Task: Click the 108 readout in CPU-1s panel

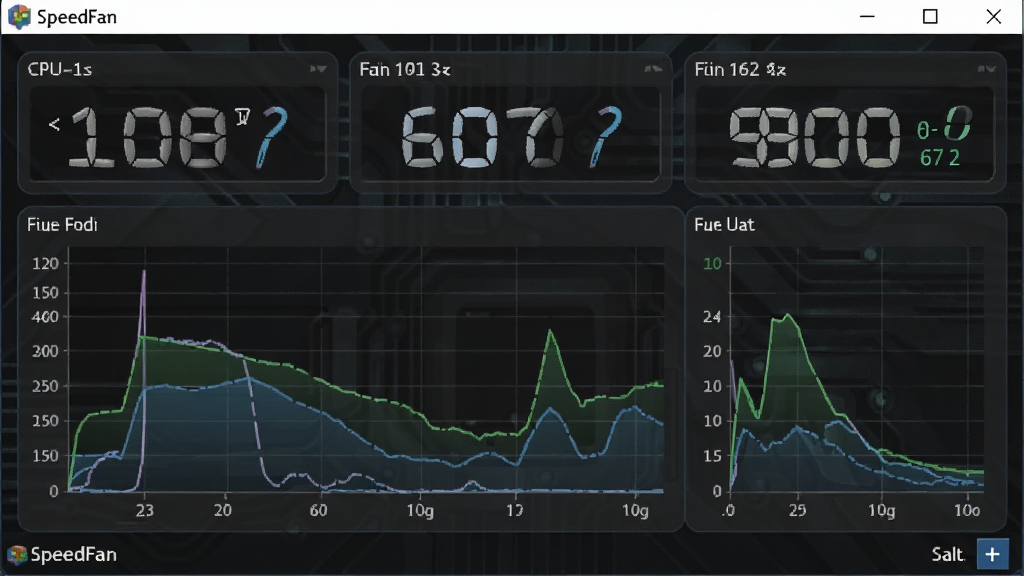Action: (x=148, y=138)
